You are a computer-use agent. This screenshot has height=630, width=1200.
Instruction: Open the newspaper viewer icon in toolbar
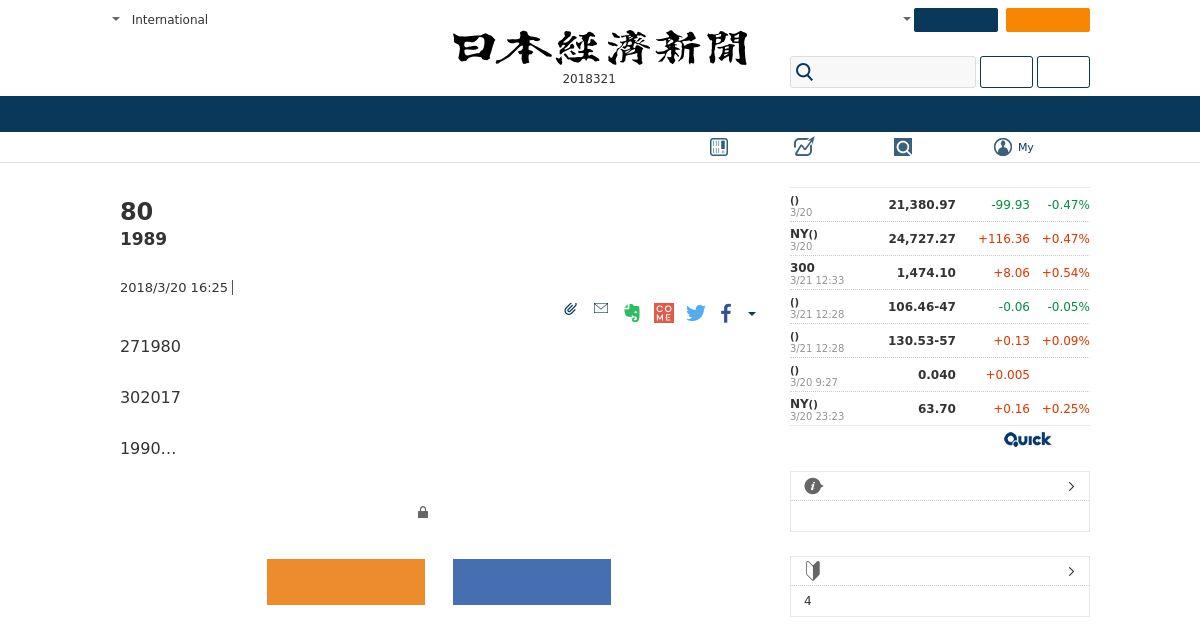tap(719, 147)
